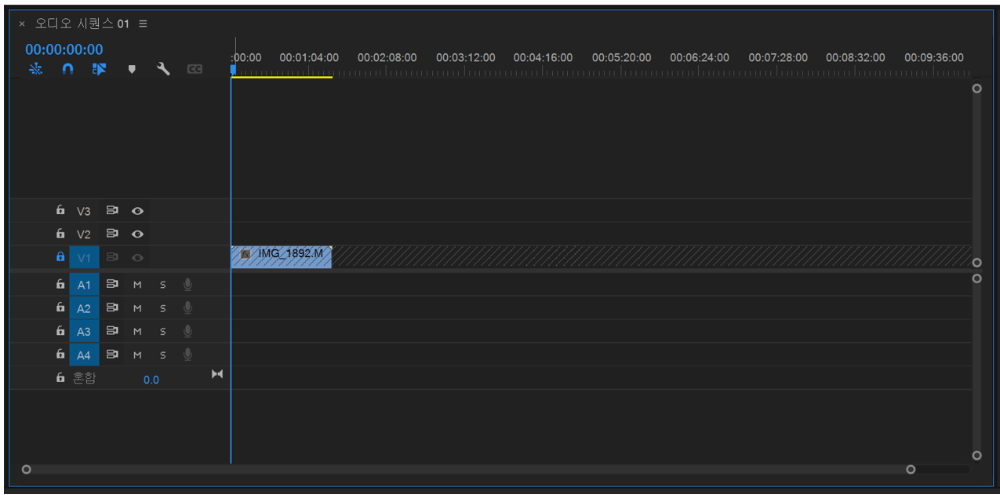
Task: Toggle sync lock on V2
Action: pos(112,233)
